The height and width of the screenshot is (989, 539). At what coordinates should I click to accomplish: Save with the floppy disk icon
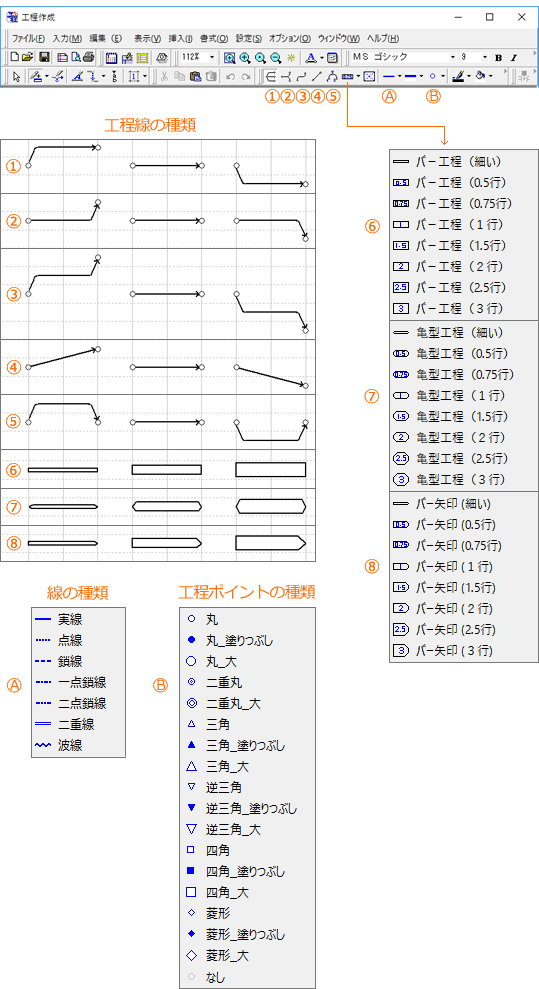click(x=44, y=57)
